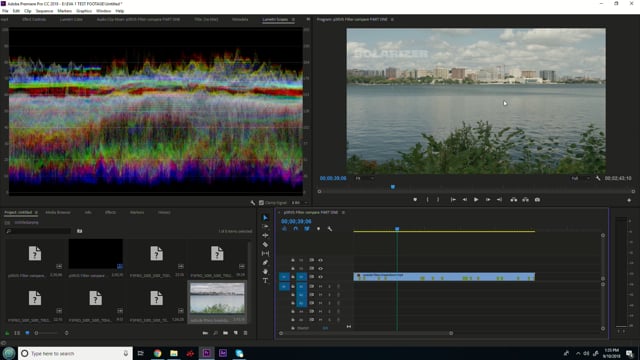Click Program Monitor playhead scrubber
640x360 pixels.
[x=393, y=187]
